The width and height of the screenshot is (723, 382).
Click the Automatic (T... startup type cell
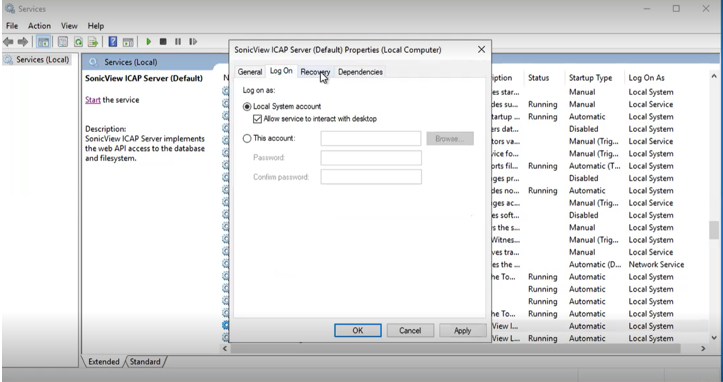595,166
